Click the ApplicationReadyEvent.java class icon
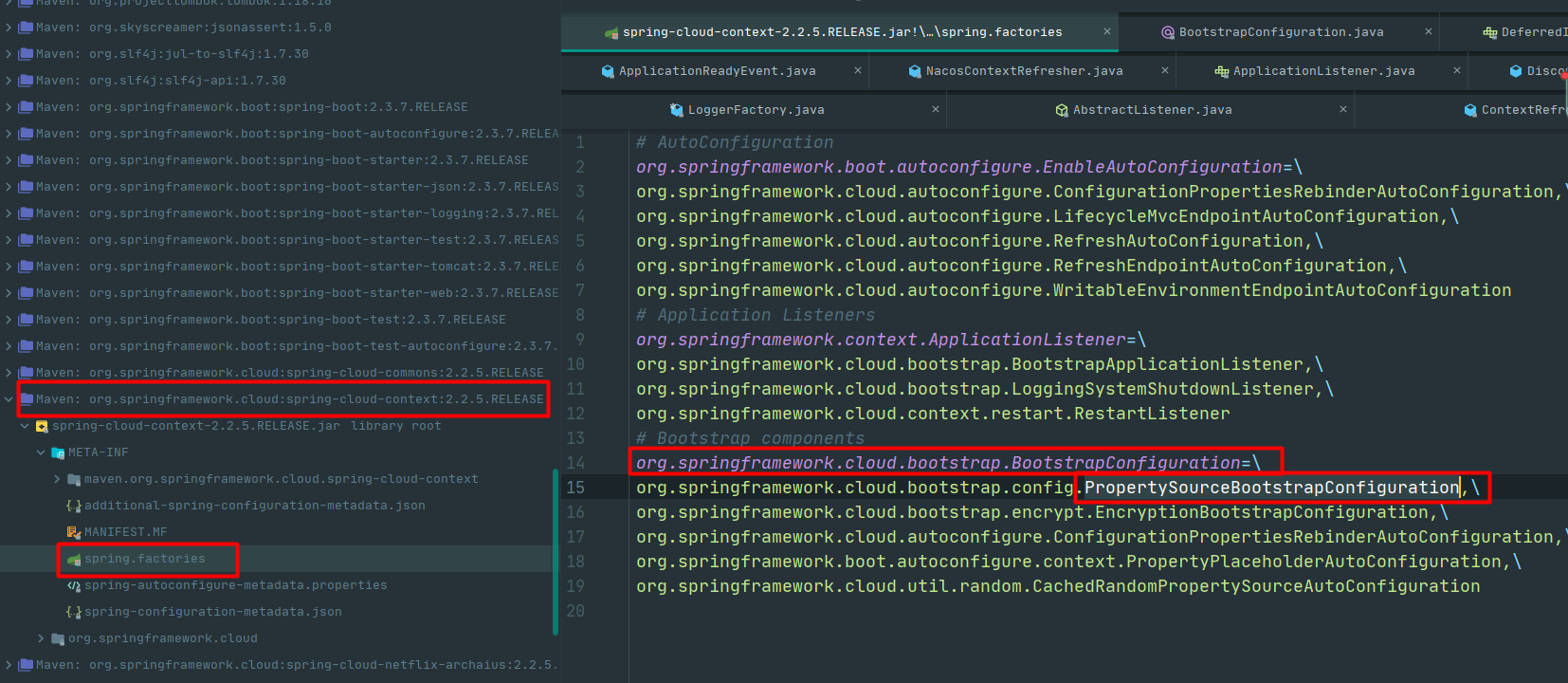 click(608, 71)
